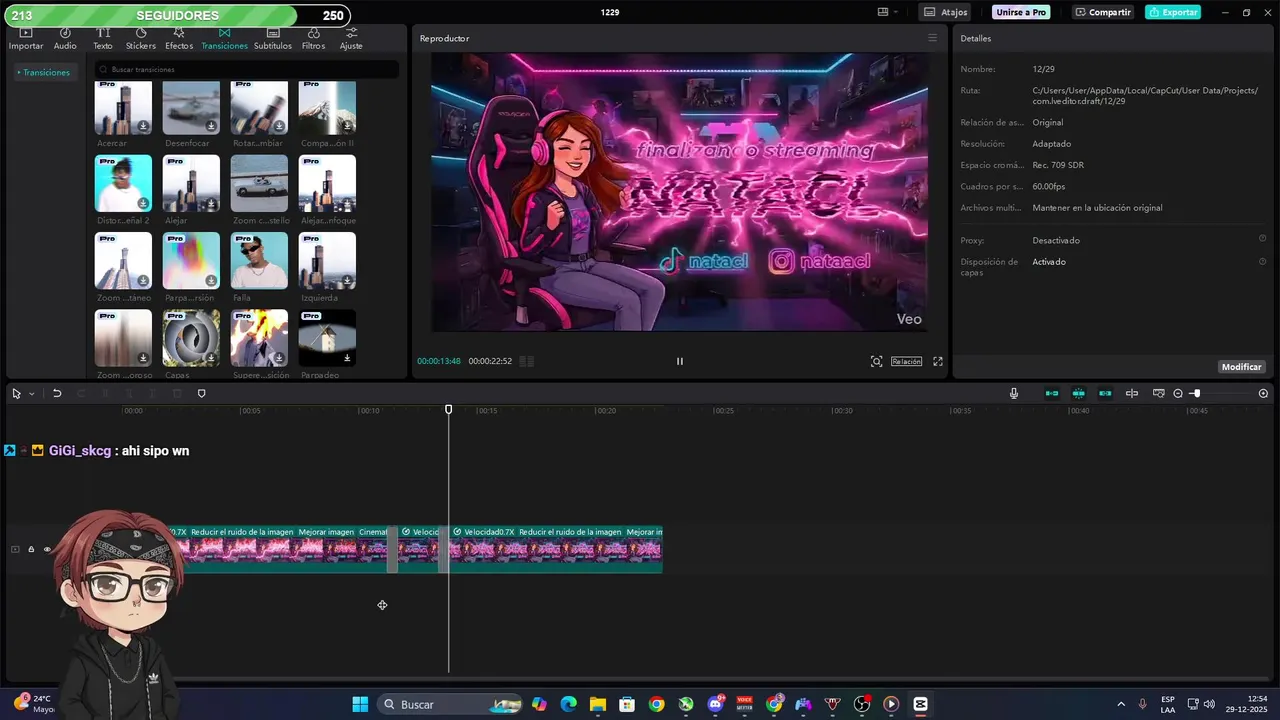This screenshot has height=720, width=1280.
Task: Open File Explorer from taskbar
Action: [x=597, y=704]
